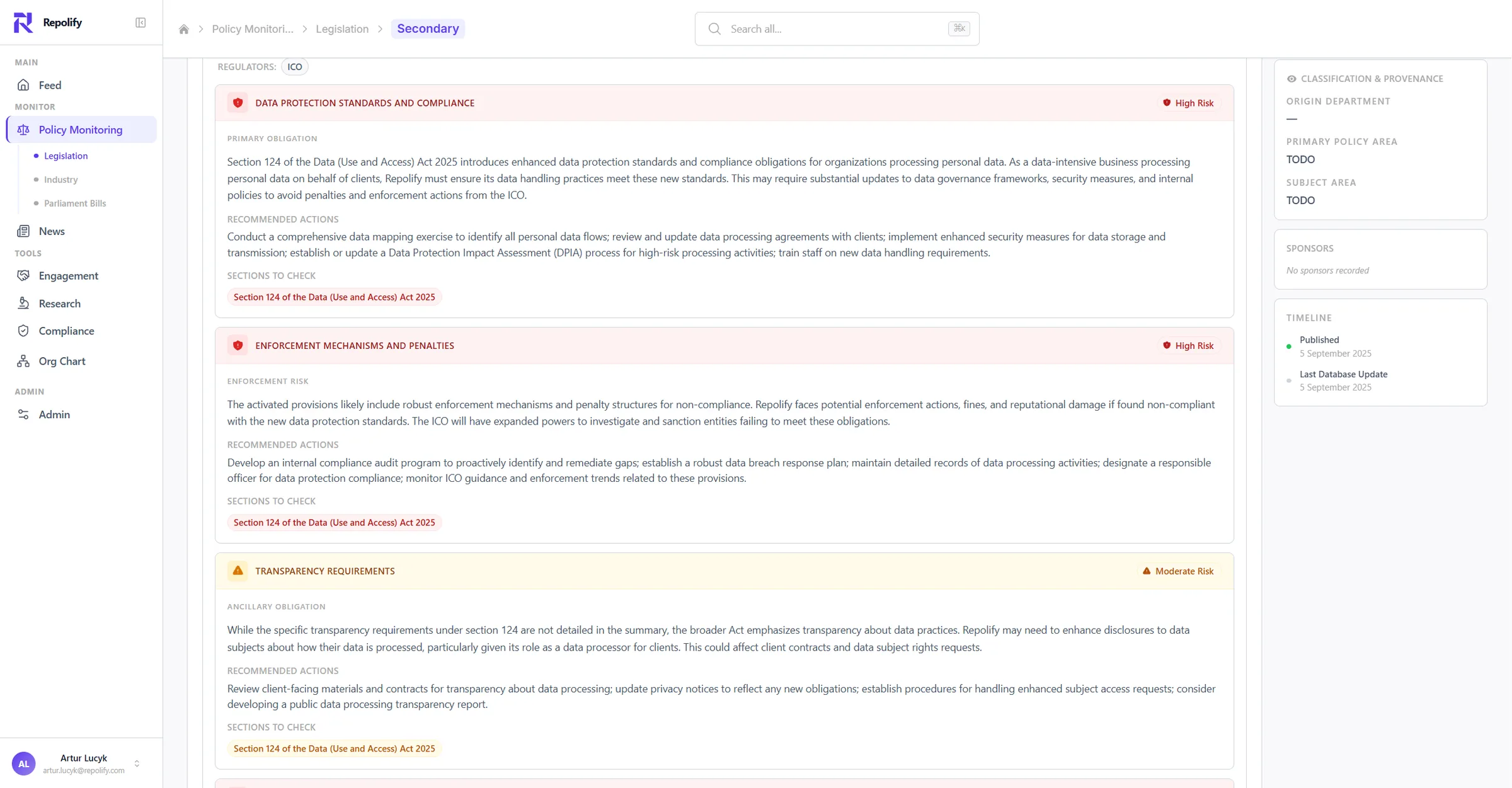Open Policy Monitoring section
Screen dimensions: 1512x788
(81, 130)
